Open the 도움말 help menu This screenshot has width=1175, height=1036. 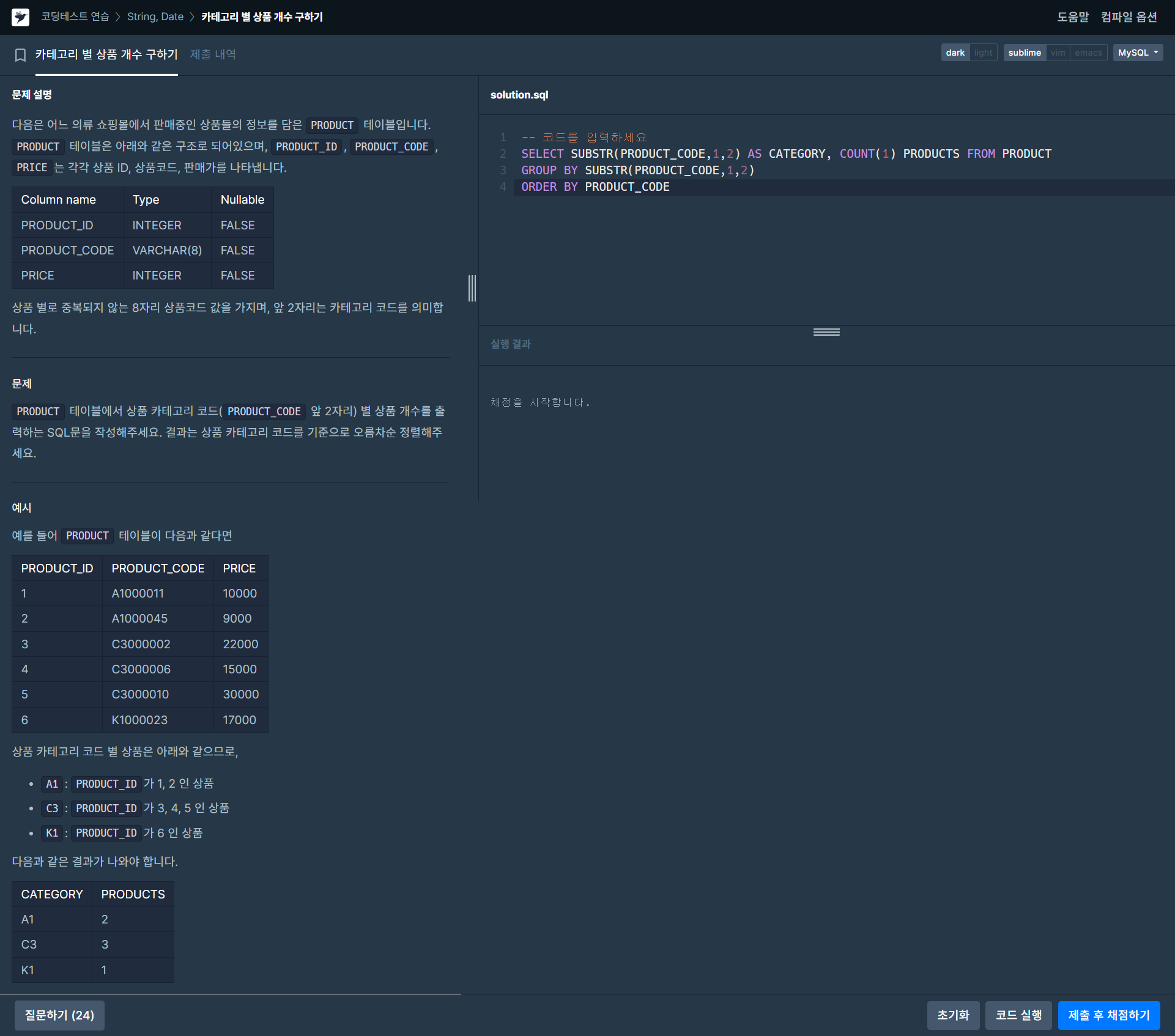pyautogui.click(x=1073, y=17)
